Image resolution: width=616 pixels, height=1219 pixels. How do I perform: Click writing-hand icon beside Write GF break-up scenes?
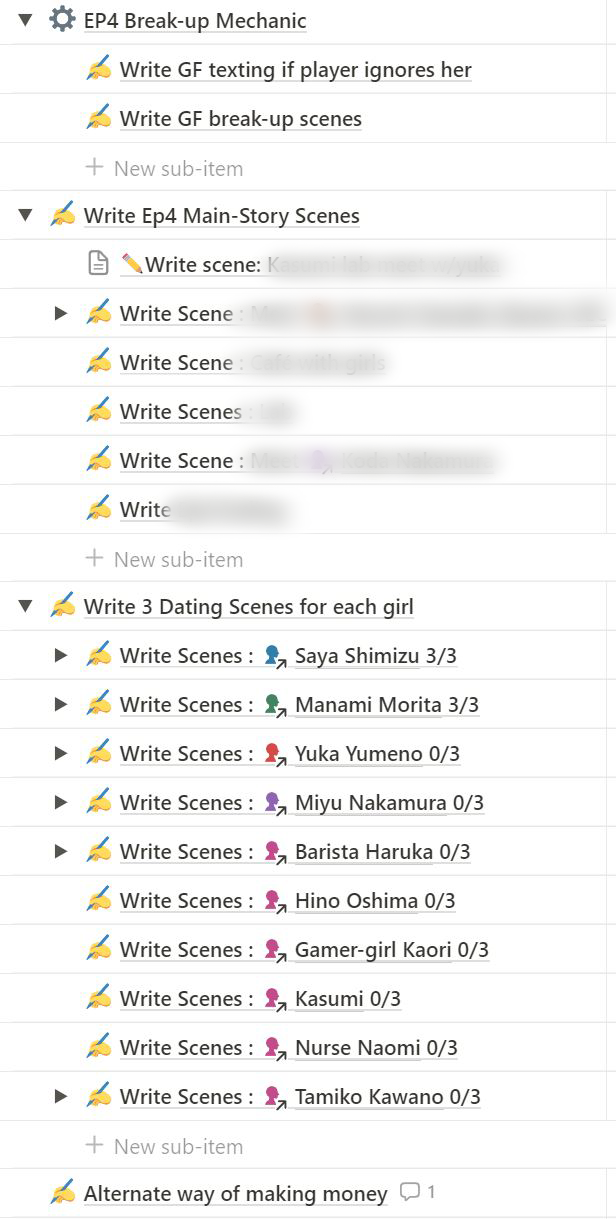pyautogui.click(x=98, y=118)
